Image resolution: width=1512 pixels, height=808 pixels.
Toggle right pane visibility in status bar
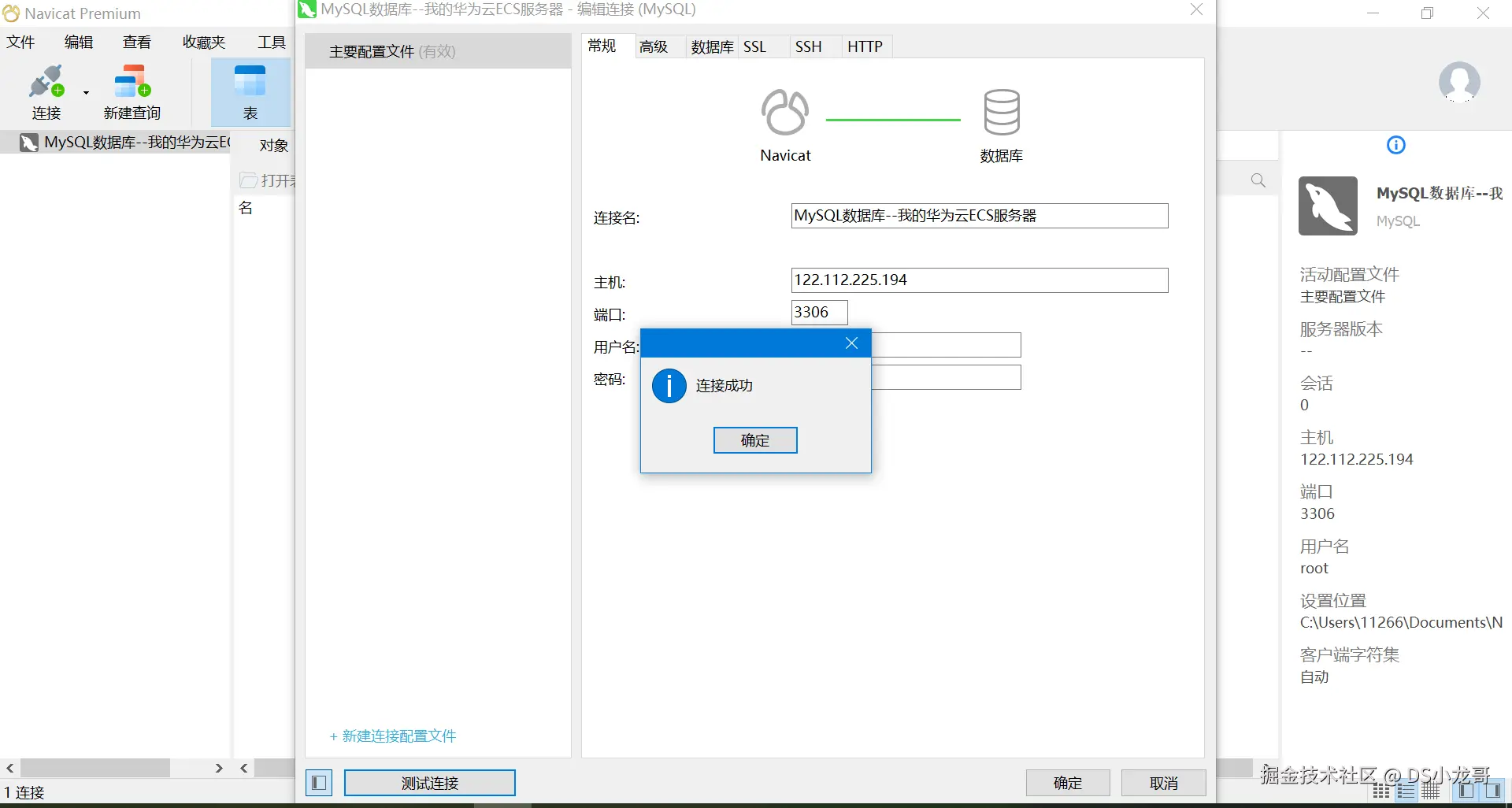1492,791
